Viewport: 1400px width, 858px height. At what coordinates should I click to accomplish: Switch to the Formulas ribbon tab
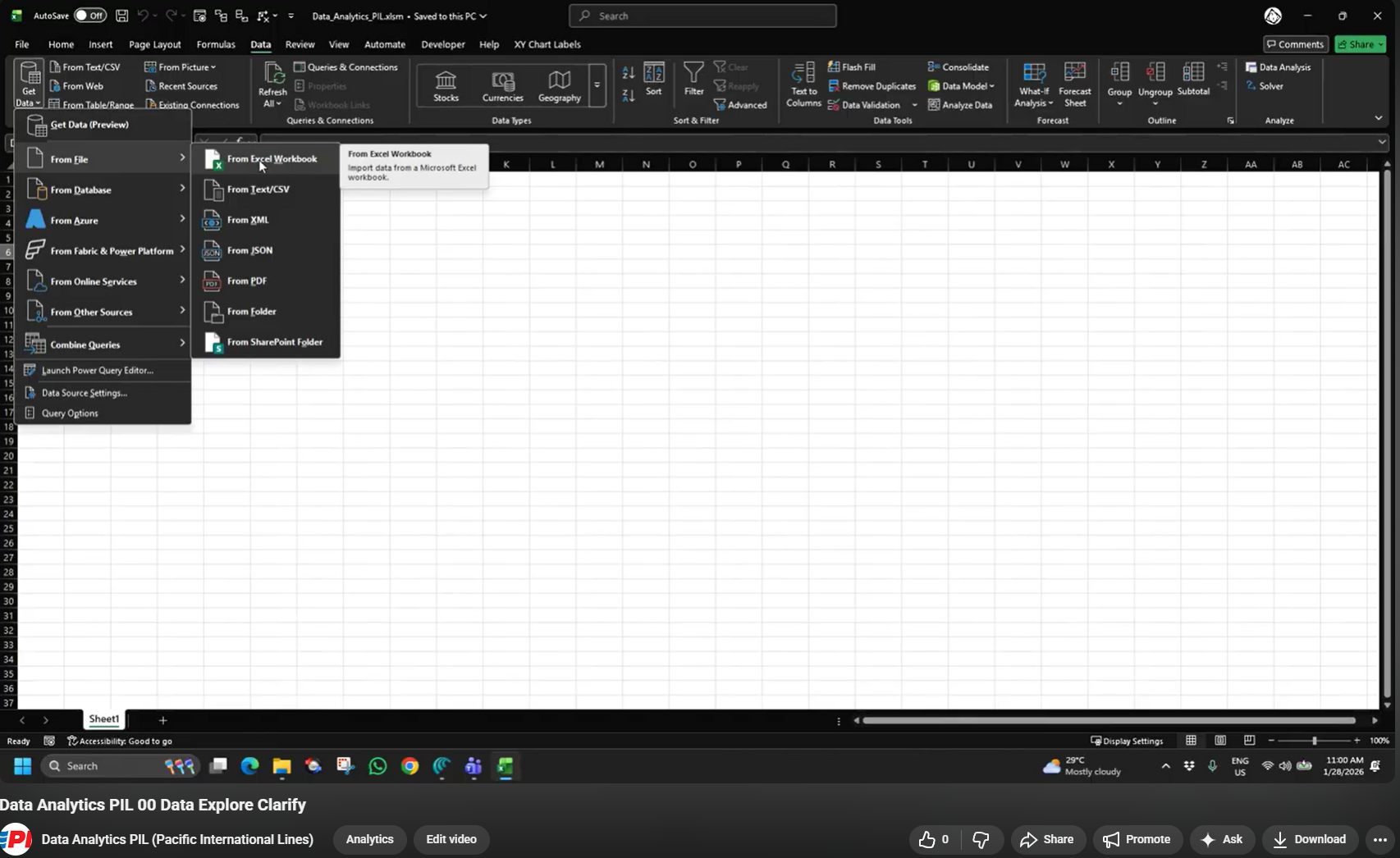[x=215, y=44]
